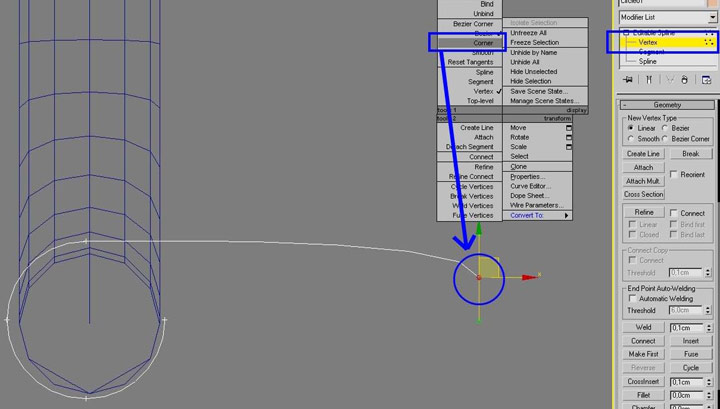The width and height of the screenshot is (720, 409).
Task: Enable Automatic Welding checkbox
Action: 632,298
